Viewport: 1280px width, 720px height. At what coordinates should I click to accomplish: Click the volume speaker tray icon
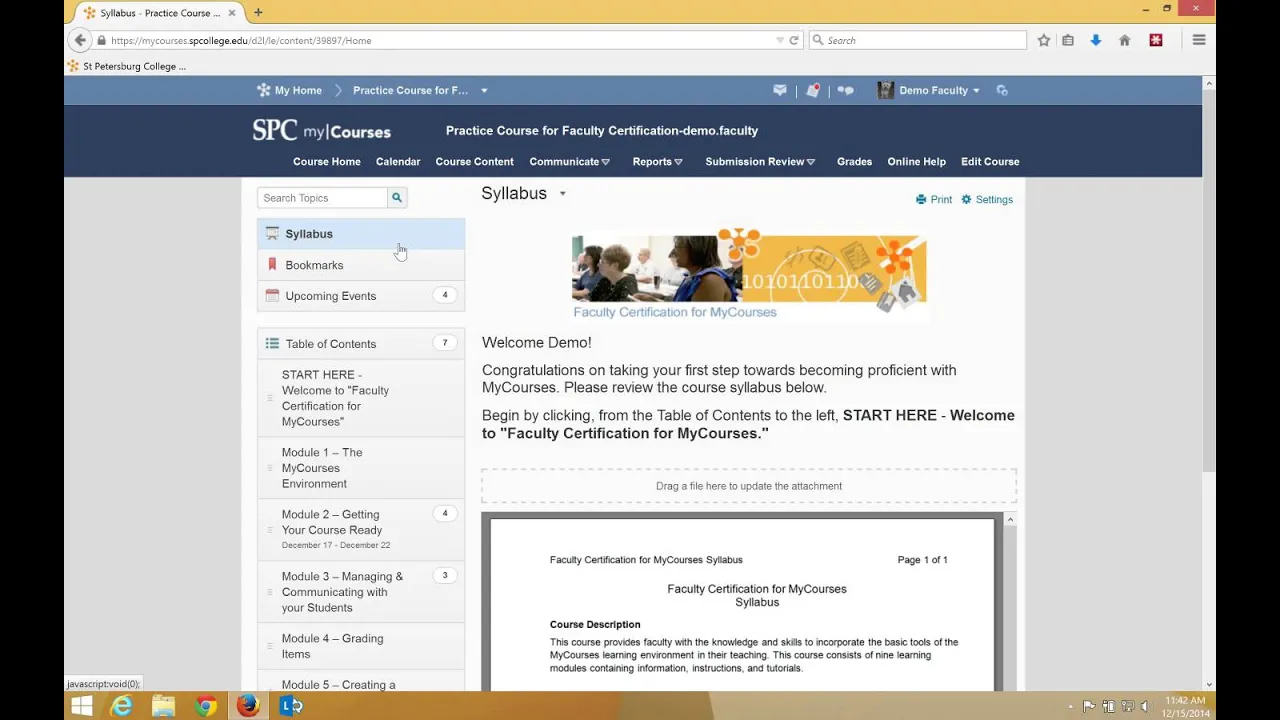click(1144, 706)
